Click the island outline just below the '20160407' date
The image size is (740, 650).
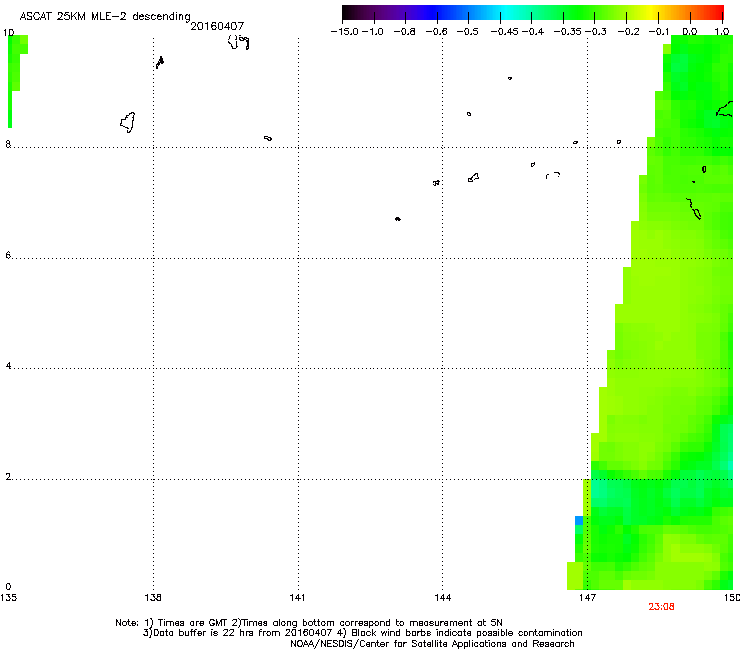(x=239, y=42)
